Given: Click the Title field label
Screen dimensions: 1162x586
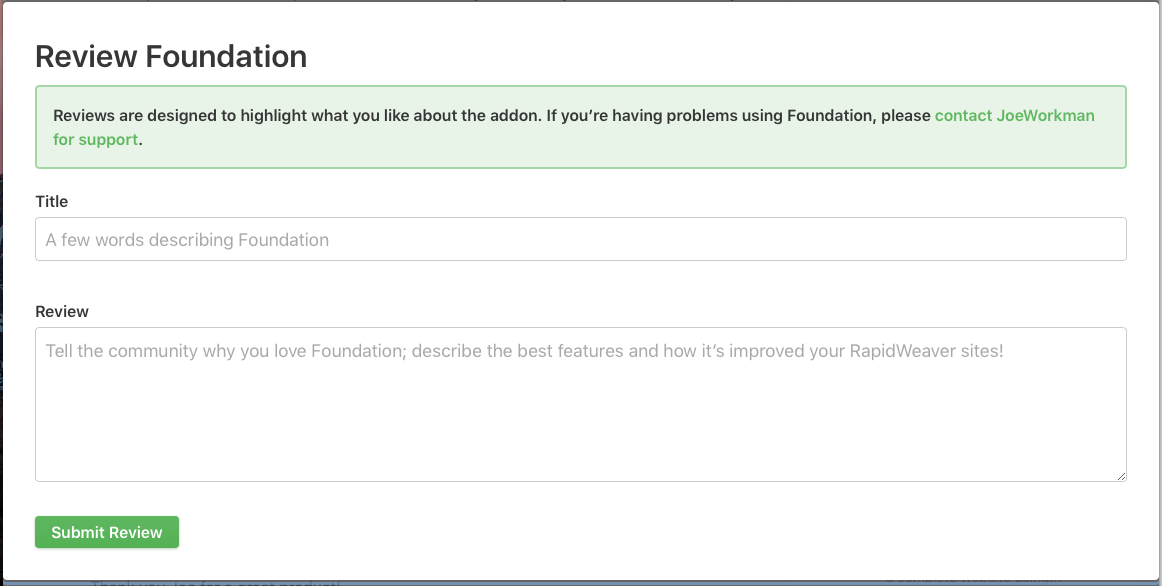Looking at the screenshot, I should click(x=52, y=201).
